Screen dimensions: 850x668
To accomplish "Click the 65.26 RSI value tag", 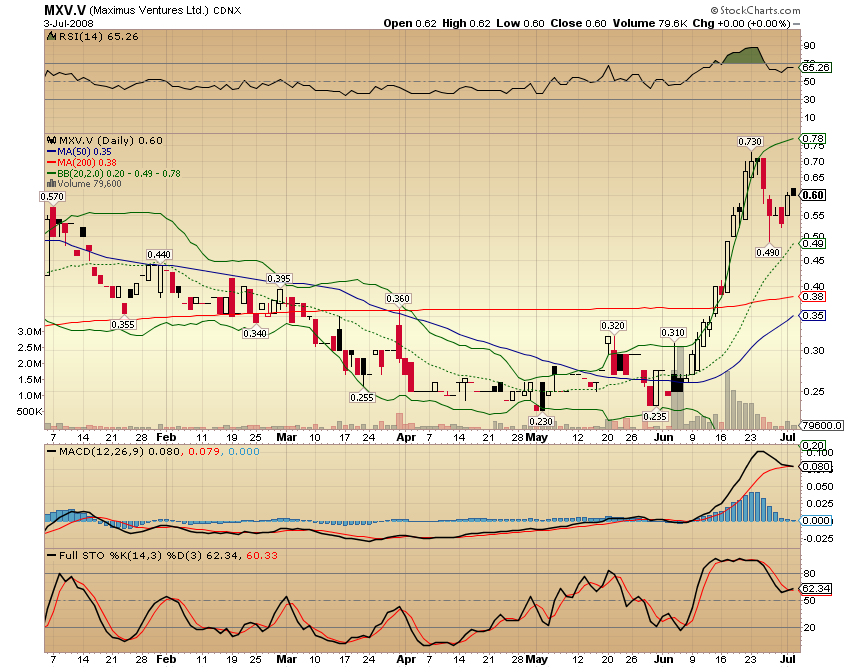I will (815, 67).
